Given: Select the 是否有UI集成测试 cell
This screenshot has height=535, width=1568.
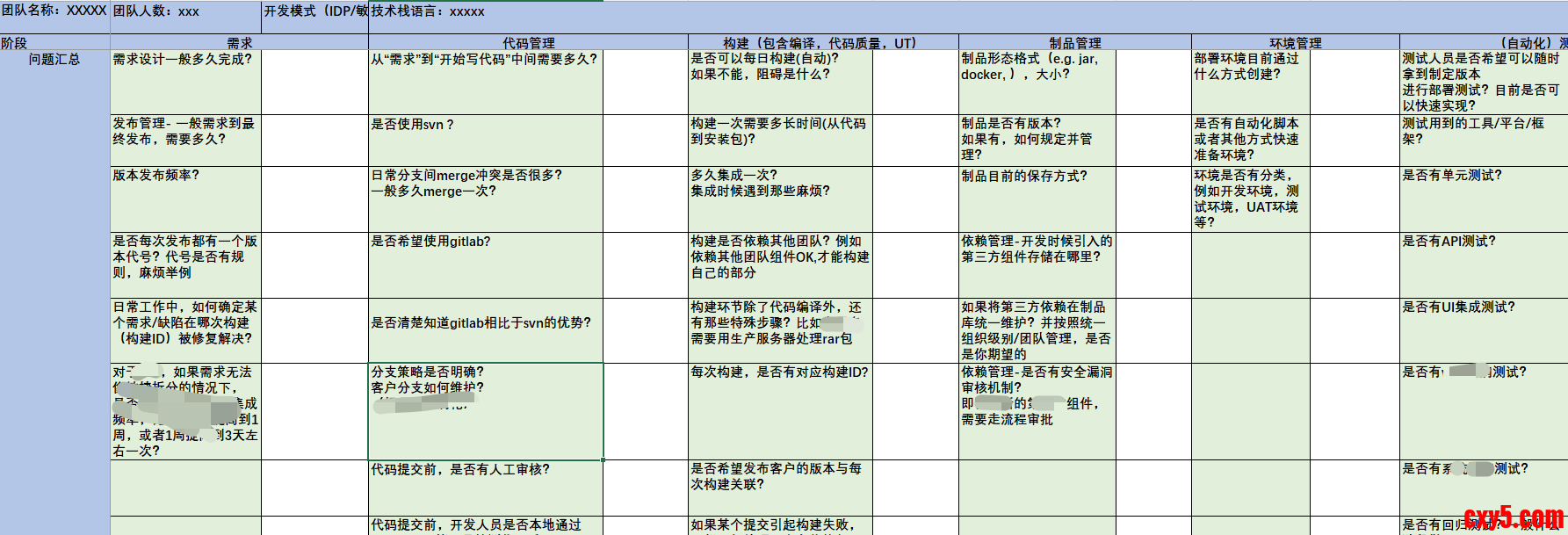Looking at the screenshot, I should 1483,330.
